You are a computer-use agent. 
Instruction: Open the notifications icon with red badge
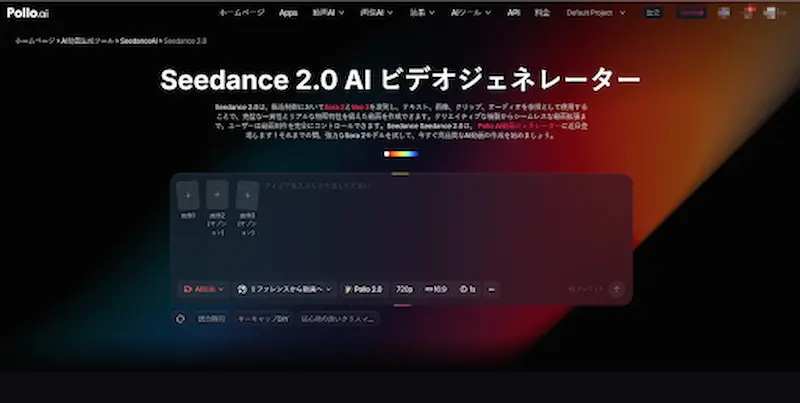tap(749, 13)
